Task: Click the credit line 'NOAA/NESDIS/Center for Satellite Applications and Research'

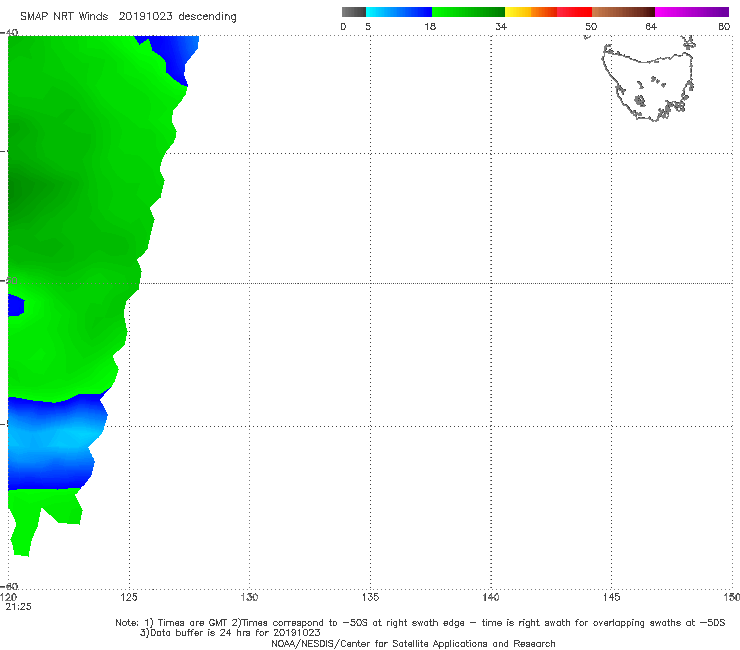Action: click(x=413, y=644)
